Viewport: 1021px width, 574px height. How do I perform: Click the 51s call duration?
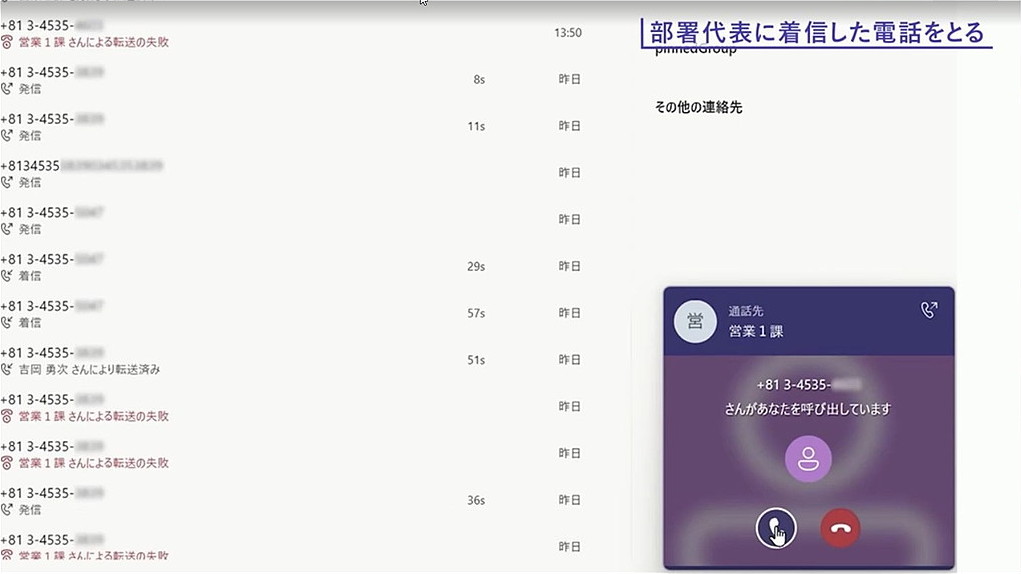(476, 360)
